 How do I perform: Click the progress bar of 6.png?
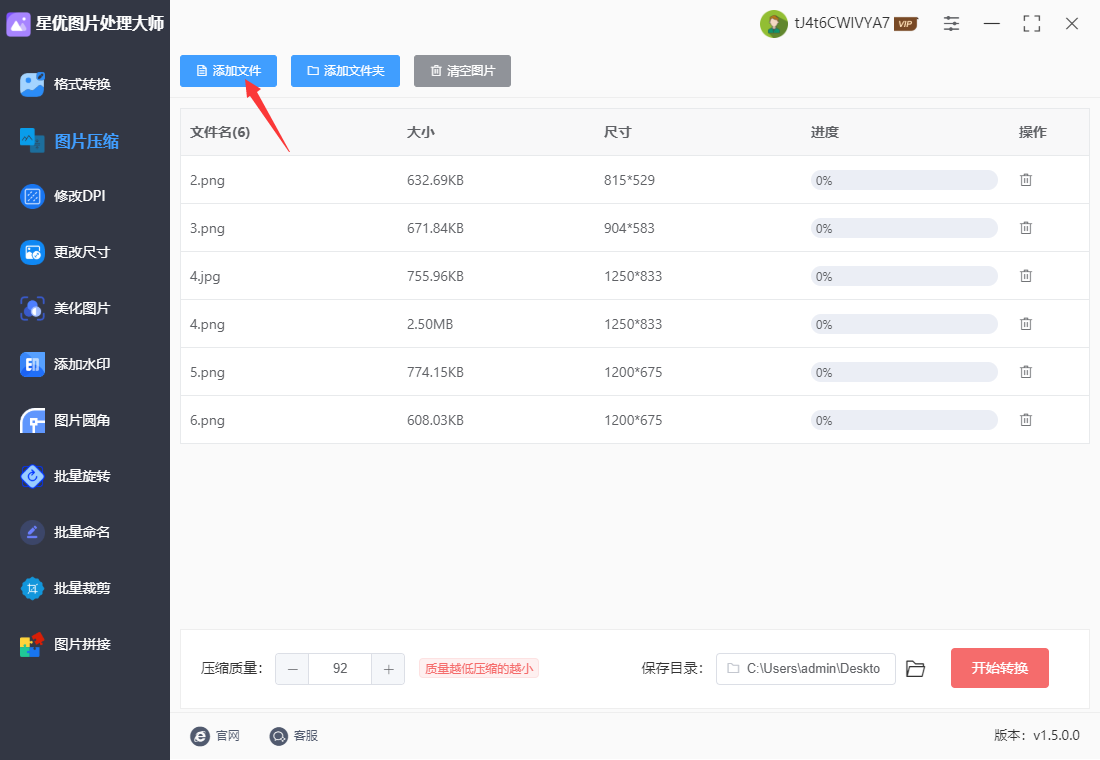click(904, 420)
